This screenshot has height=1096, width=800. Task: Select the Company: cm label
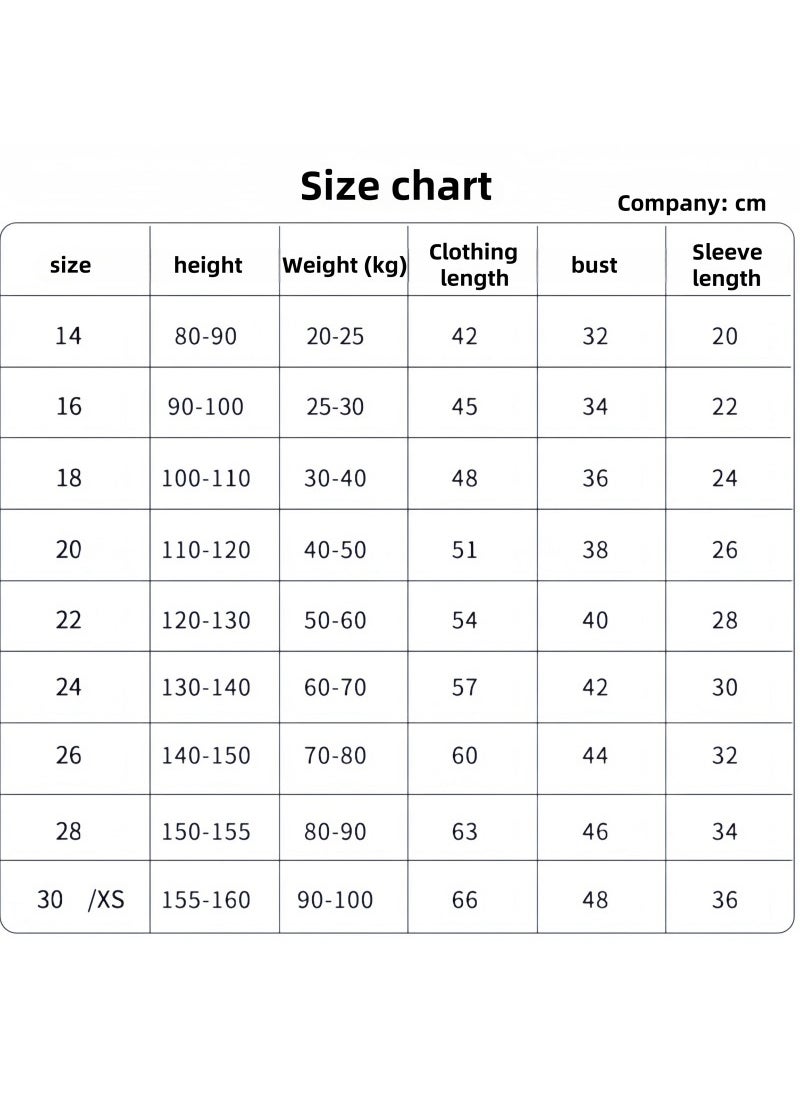point(692,203)
